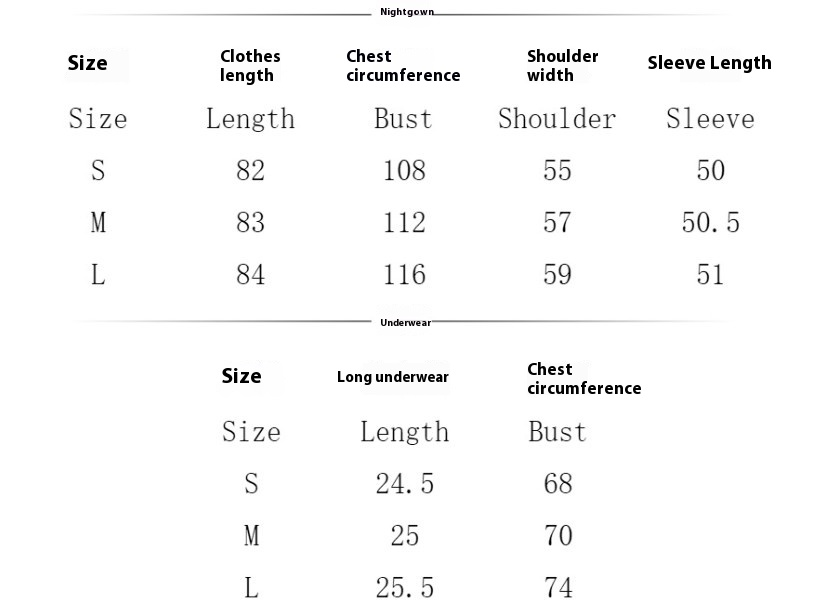
Task: Click the bold "Sleeve Length" header
Action: [709, 63]
